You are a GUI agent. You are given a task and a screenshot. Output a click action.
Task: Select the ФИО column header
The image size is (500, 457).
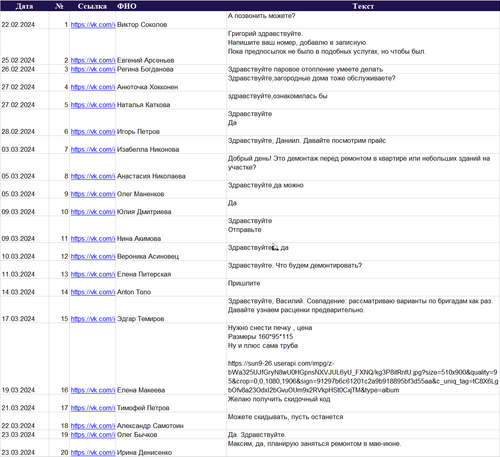tap(171, 6)
